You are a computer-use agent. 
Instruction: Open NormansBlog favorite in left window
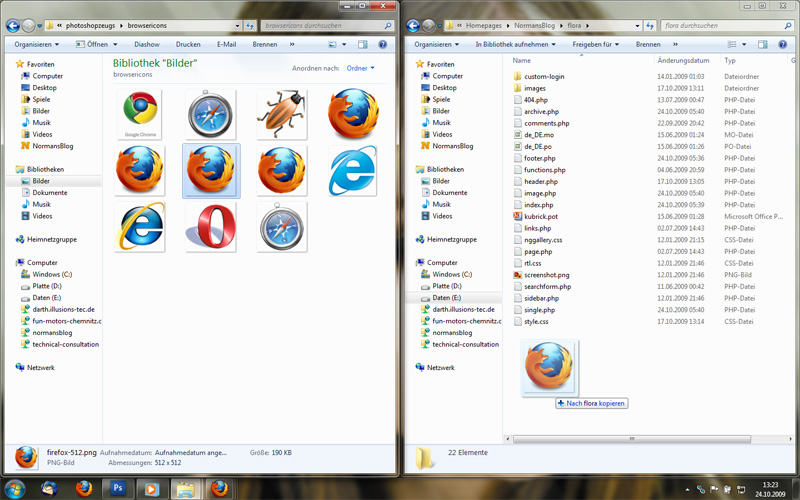(x=53, y=146)
